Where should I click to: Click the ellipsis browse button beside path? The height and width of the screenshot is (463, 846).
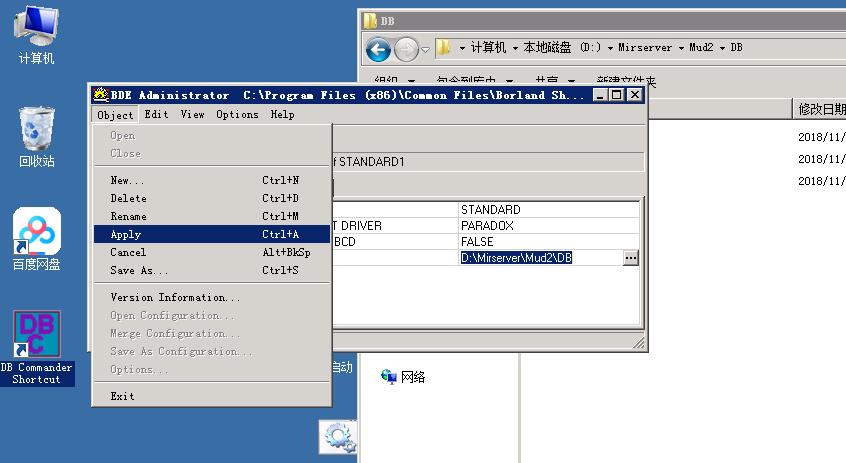630,257
